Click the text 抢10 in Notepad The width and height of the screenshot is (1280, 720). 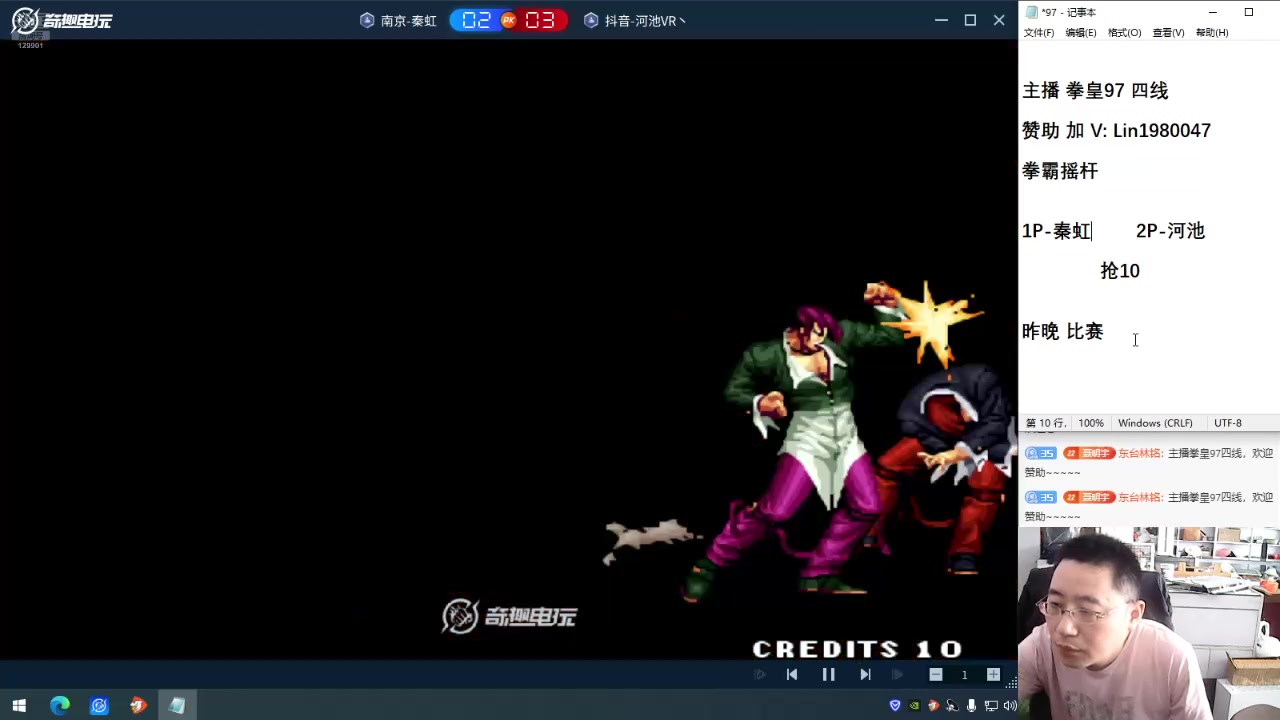[x=1120, y=271]
